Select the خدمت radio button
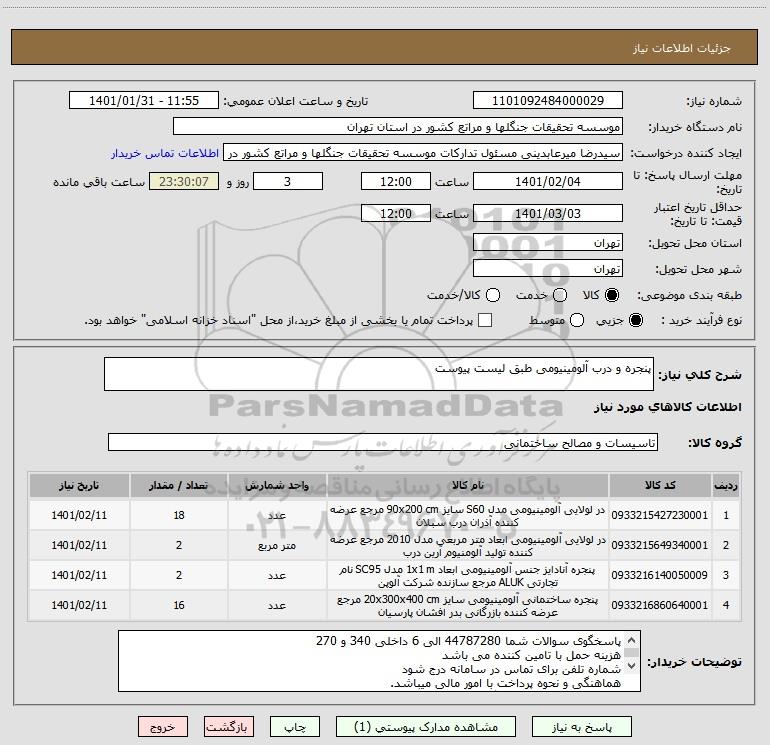Viewport: 770px width, 745px height. coord(560,295)
